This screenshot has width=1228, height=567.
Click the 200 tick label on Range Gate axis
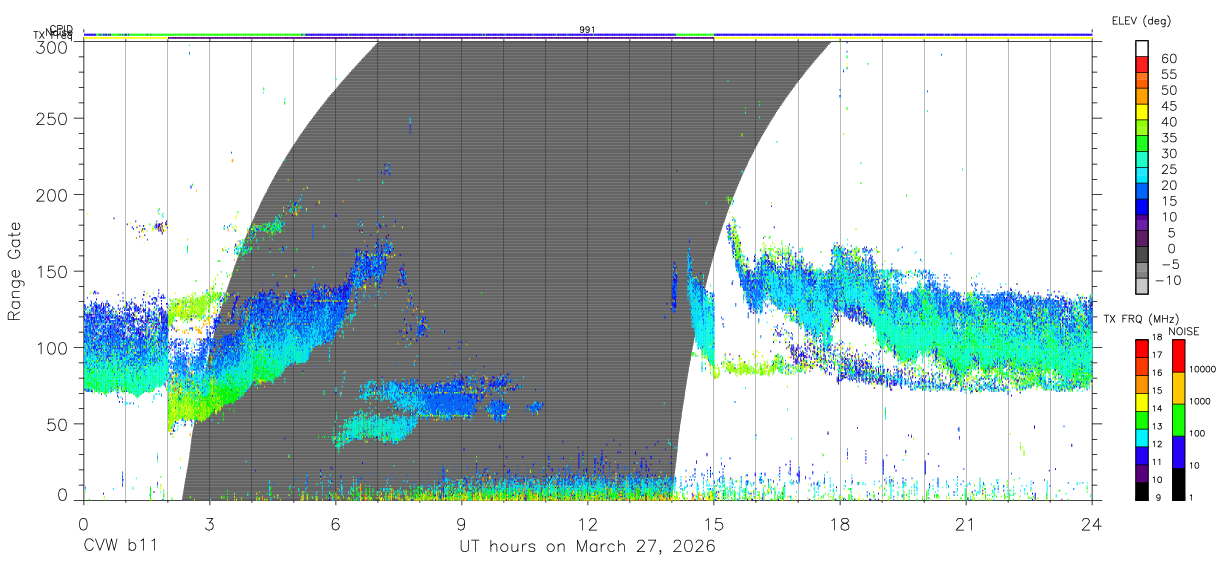coord(52,194)
